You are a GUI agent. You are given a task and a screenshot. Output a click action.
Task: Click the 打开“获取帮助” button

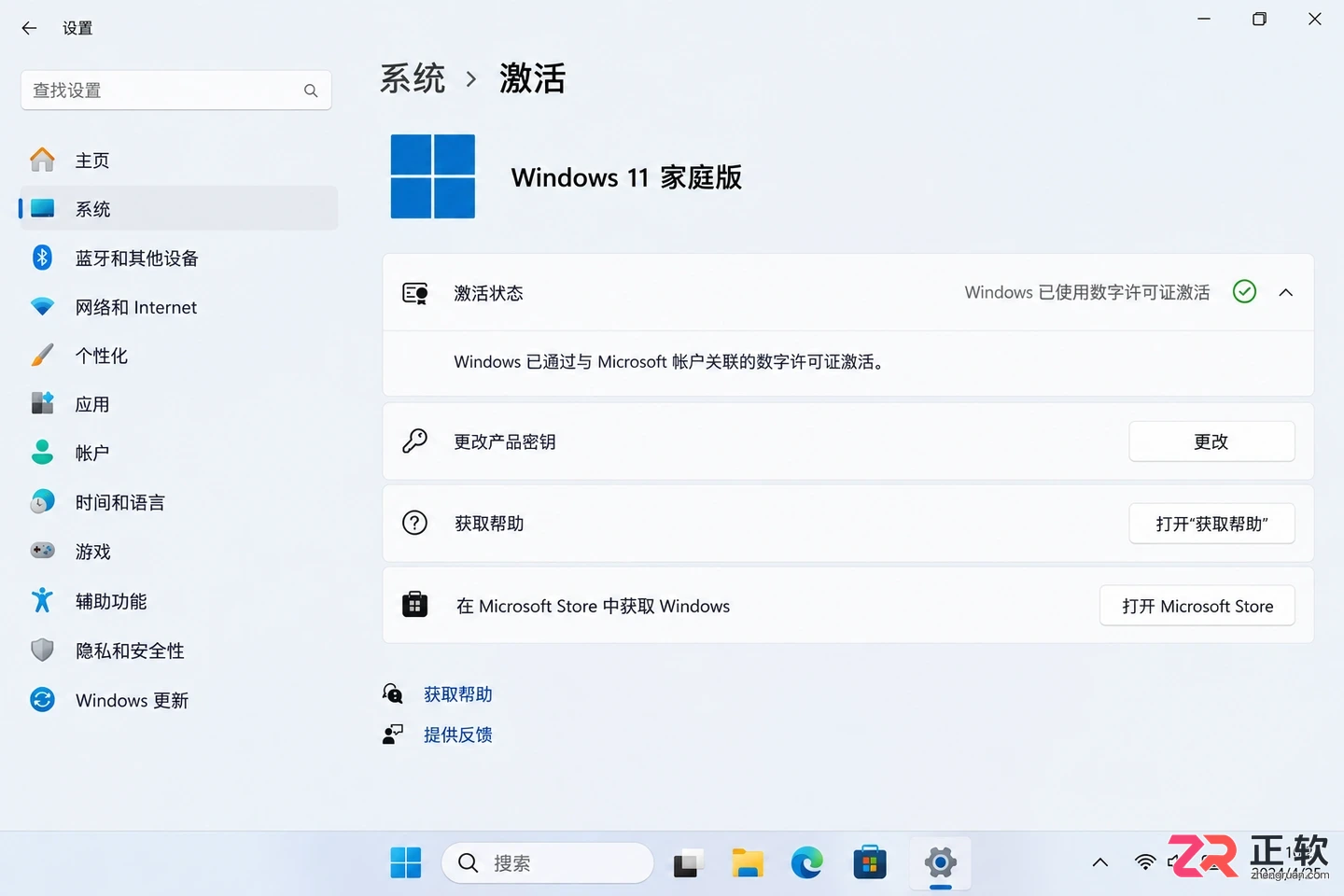[x=1211, y=524]
